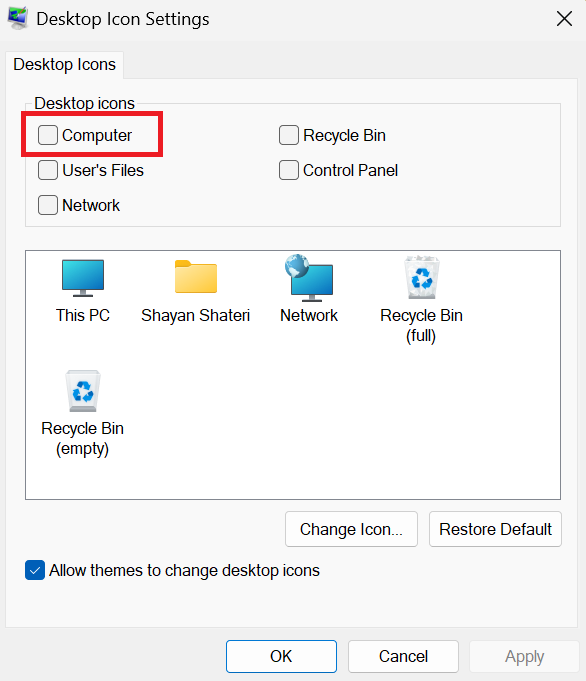Switch to the Desktop Icons tab

(64, 64)
